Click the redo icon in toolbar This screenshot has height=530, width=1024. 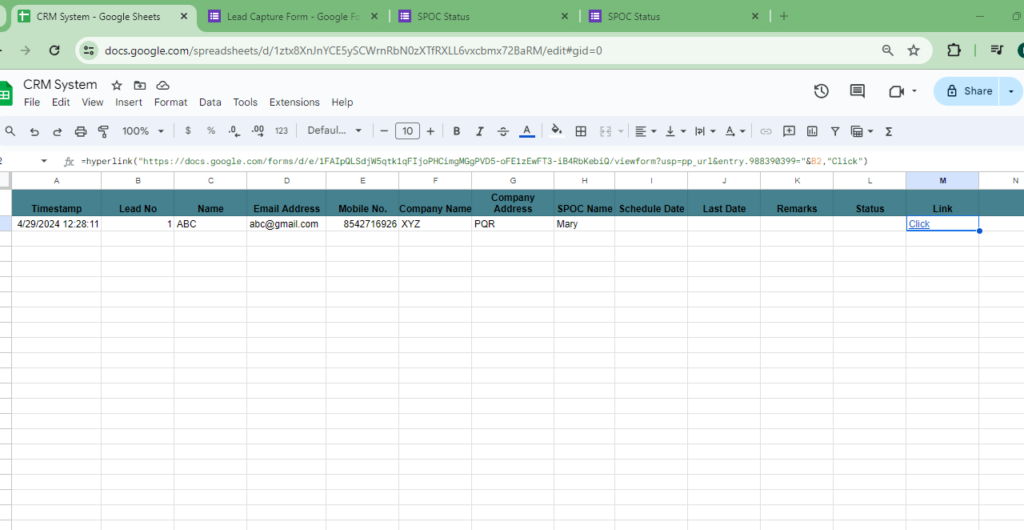pos(57,131)
